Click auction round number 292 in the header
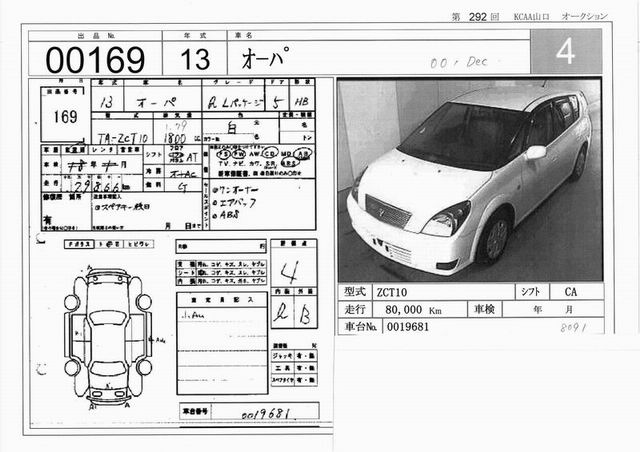 pos(478,17)
